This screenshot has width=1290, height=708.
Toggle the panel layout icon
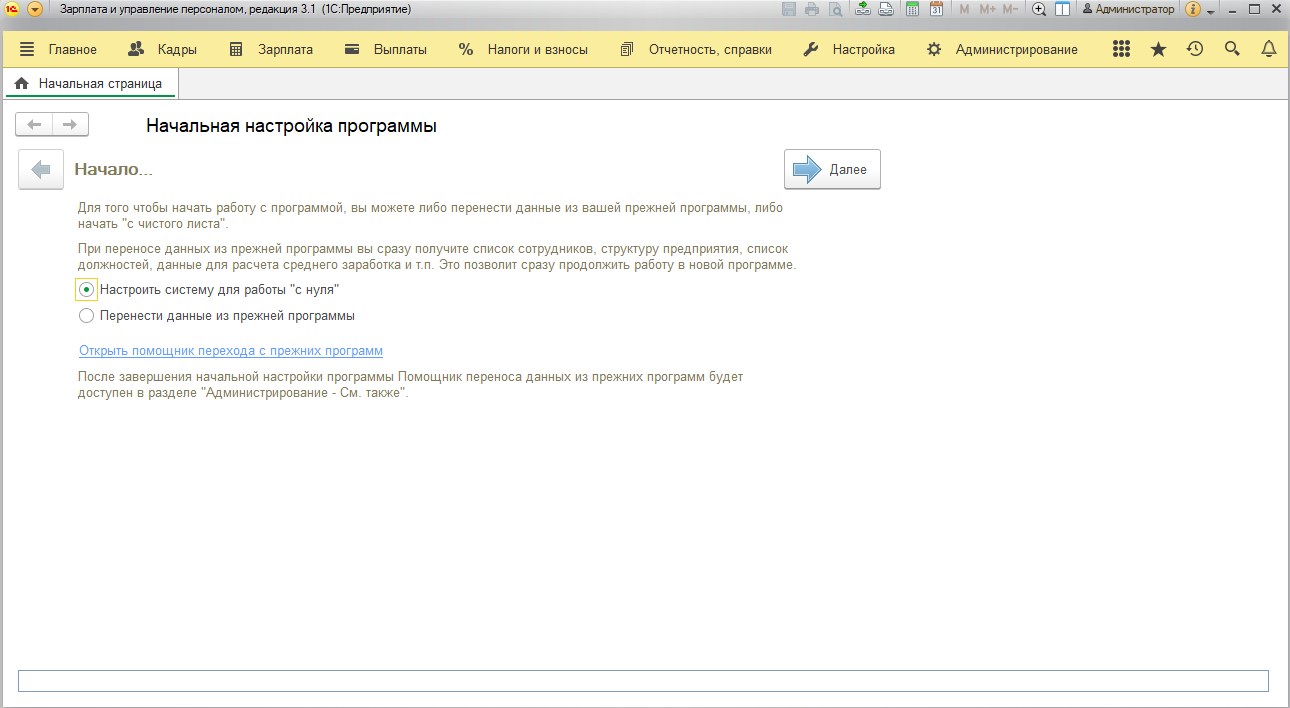[1062, 9]
